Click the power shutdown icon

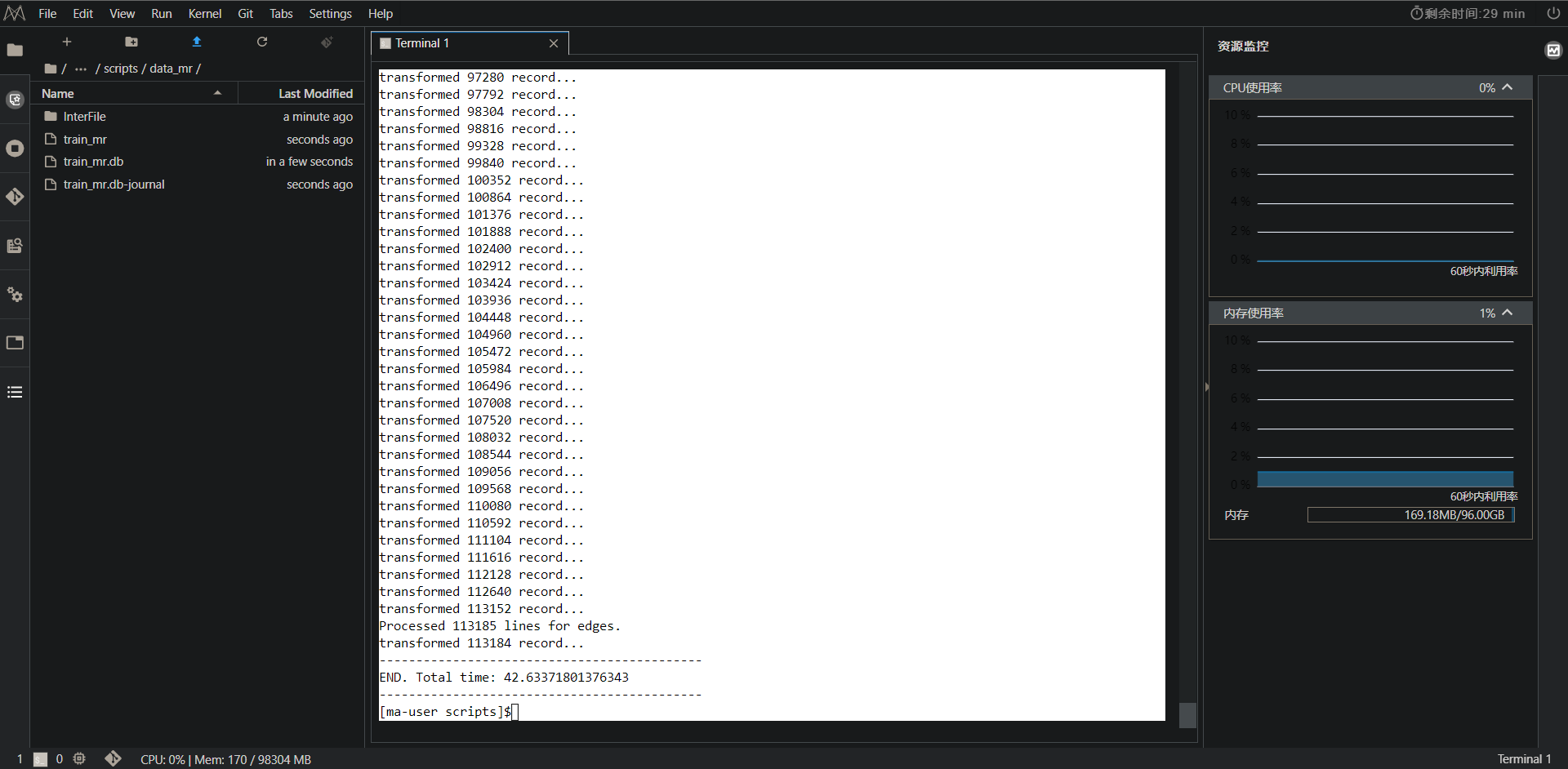1553,13
